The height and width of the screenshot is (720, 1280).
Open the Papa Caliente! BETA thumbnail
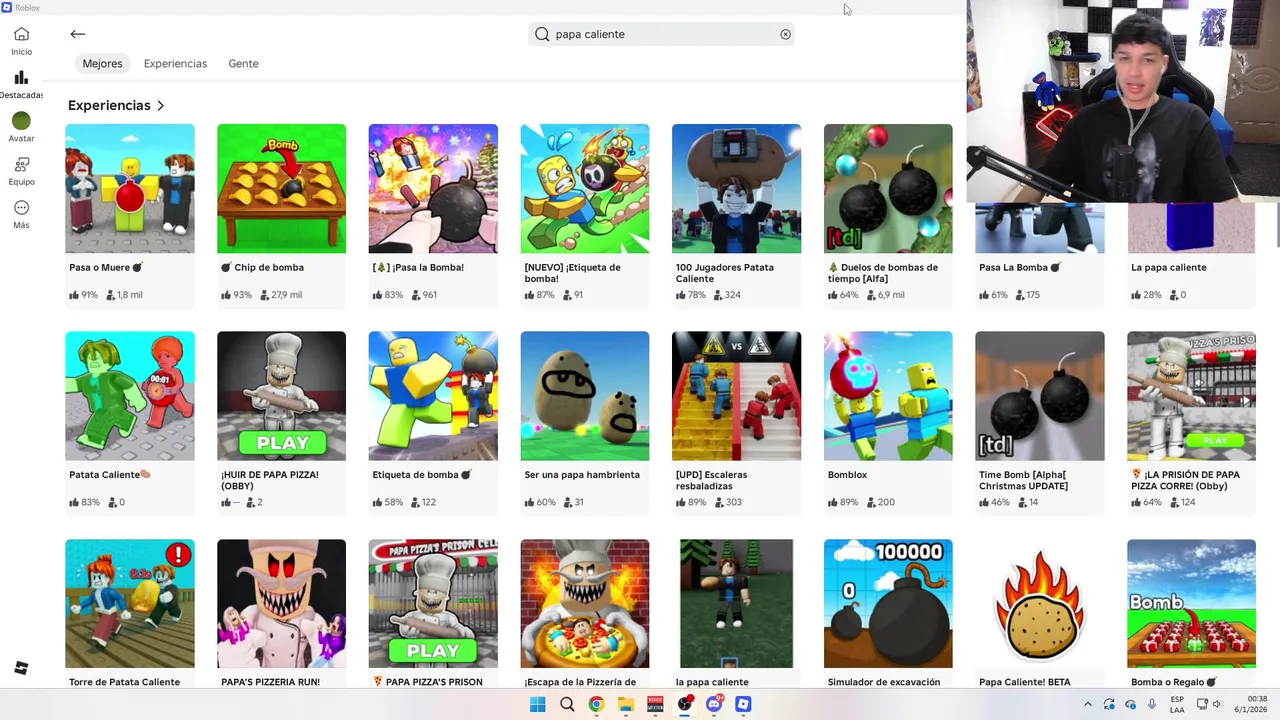(1040, 604)
